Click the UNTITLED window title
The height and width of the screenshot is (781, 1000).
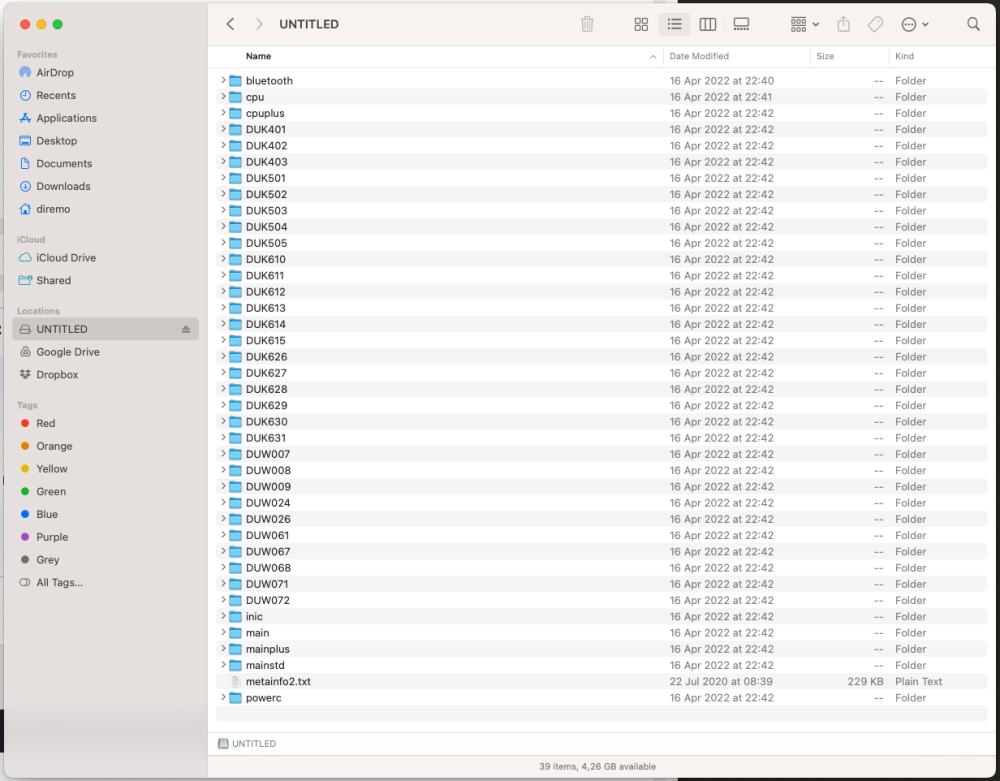[x=309, y=24]
